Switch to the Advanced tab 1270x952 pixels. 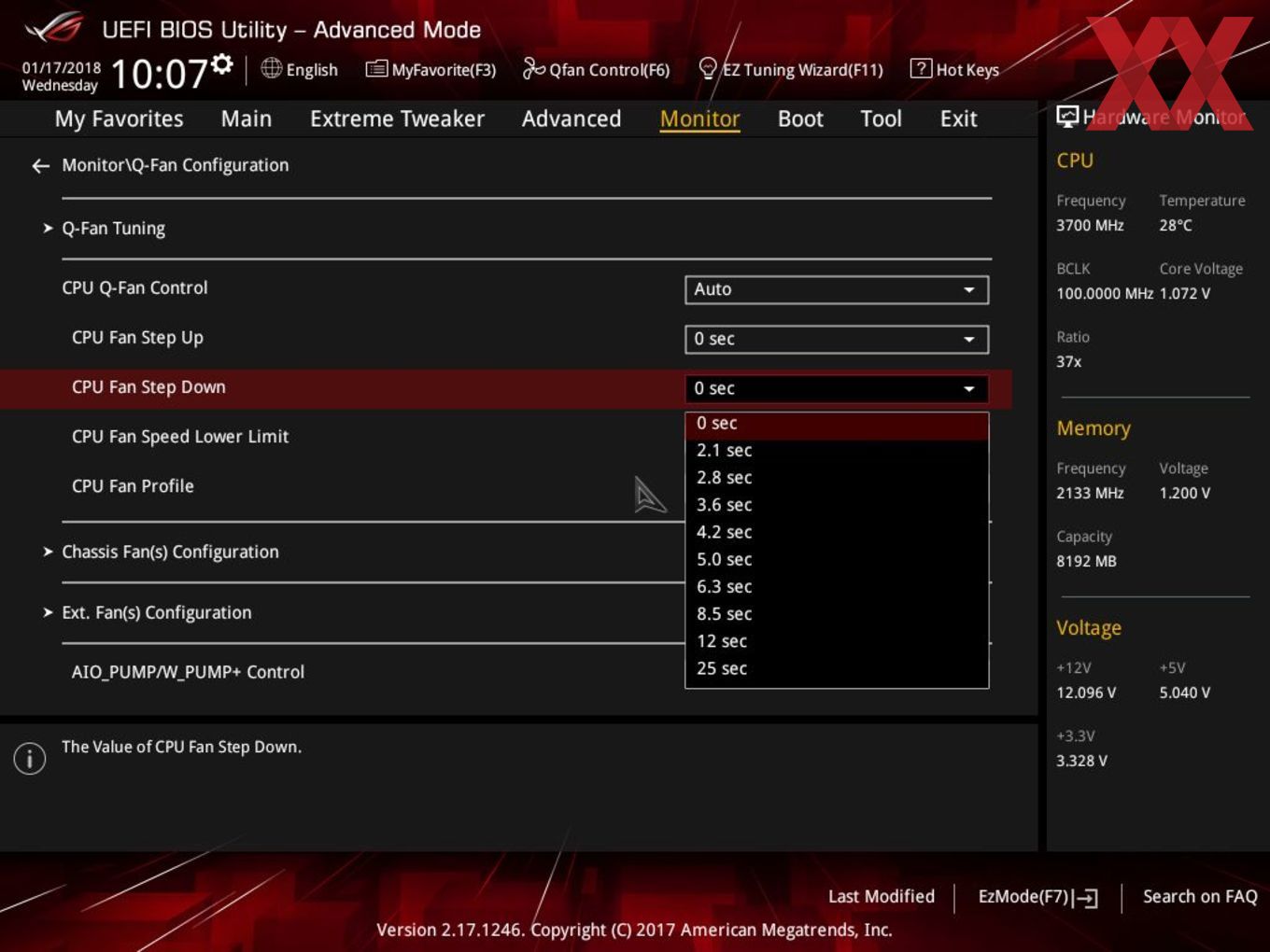coord(571,119)
